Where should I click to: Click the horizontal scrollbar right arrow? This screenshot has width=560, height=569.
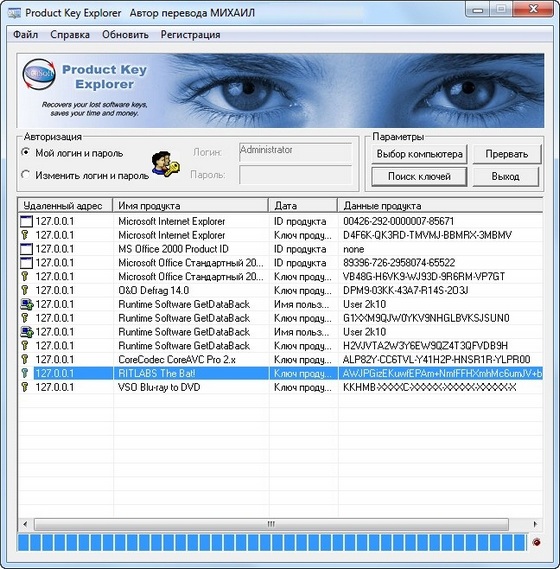click(535, 524)
